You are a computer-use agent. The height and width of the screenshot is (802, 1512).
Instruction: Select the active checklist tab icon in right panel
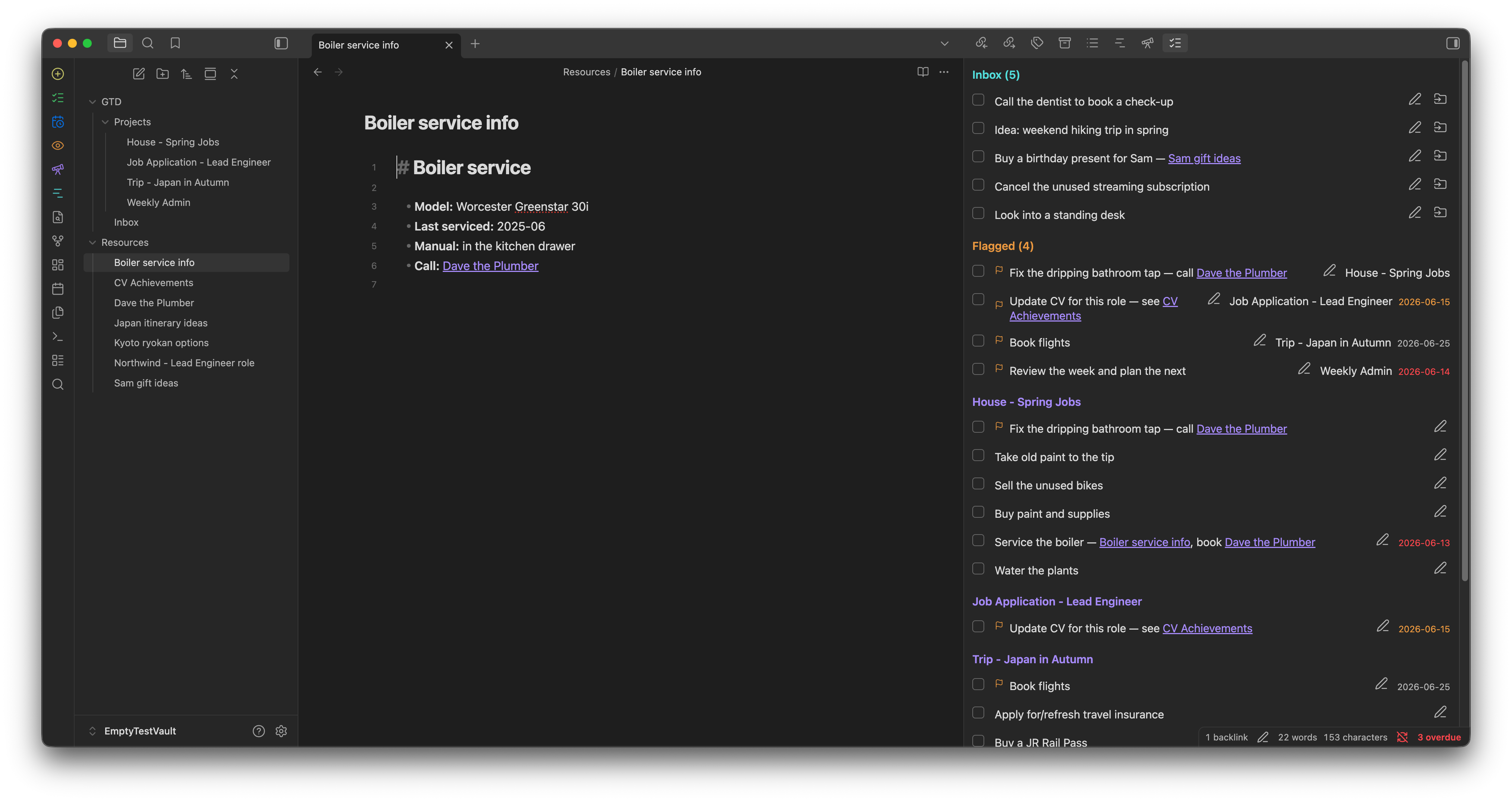[1175, 43]
